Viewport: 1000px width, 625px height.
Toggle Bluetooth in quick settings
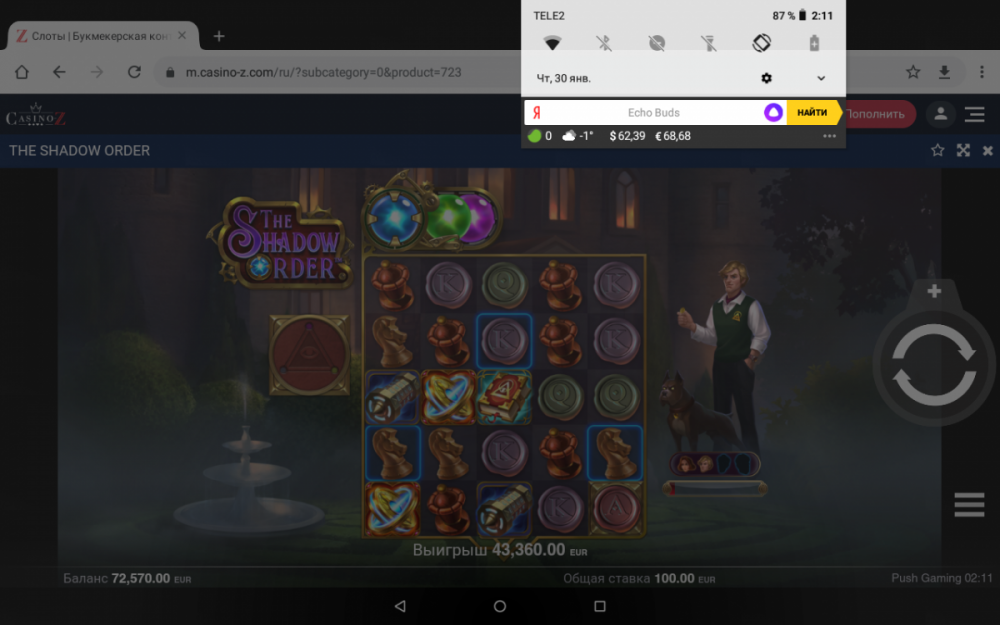coord(605,42)
